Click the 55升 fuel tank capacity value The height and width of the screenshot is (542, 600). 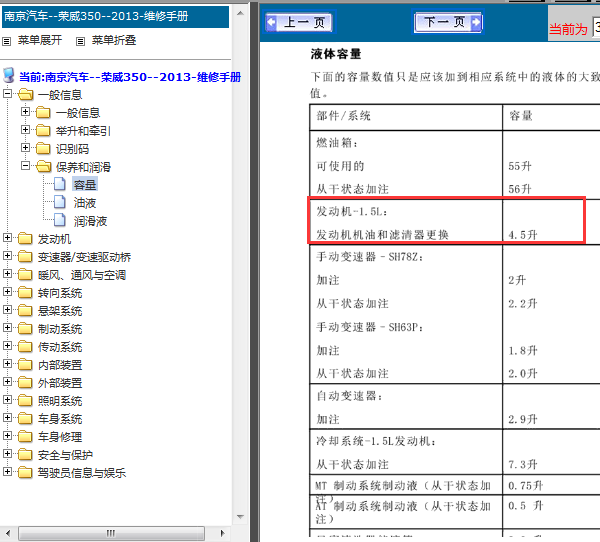tap(520, 166)
